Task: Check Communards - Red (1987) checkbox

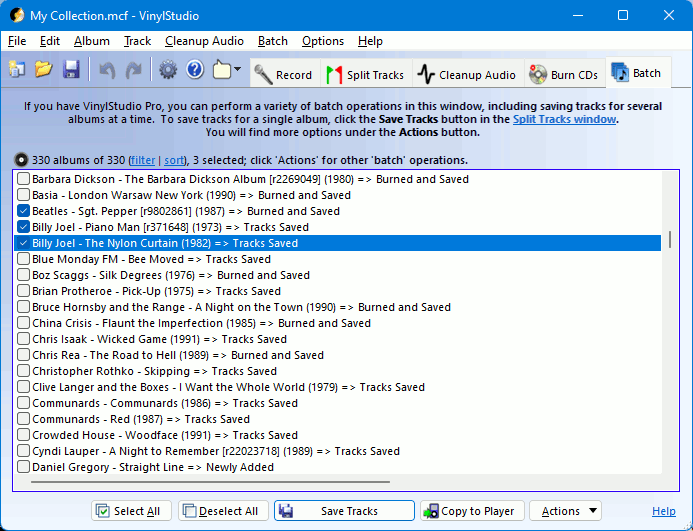Action: coord(23,419)
